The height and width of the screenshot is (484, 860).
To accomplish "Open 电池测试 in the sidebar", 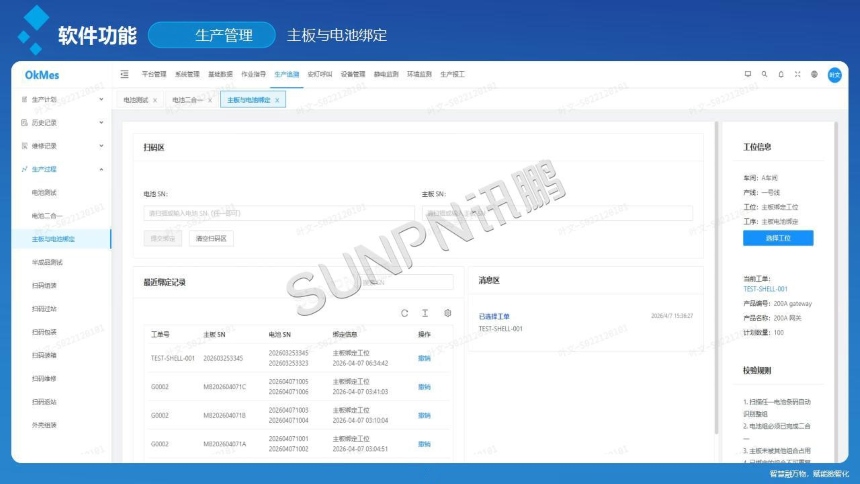I will tap(44, 193).
